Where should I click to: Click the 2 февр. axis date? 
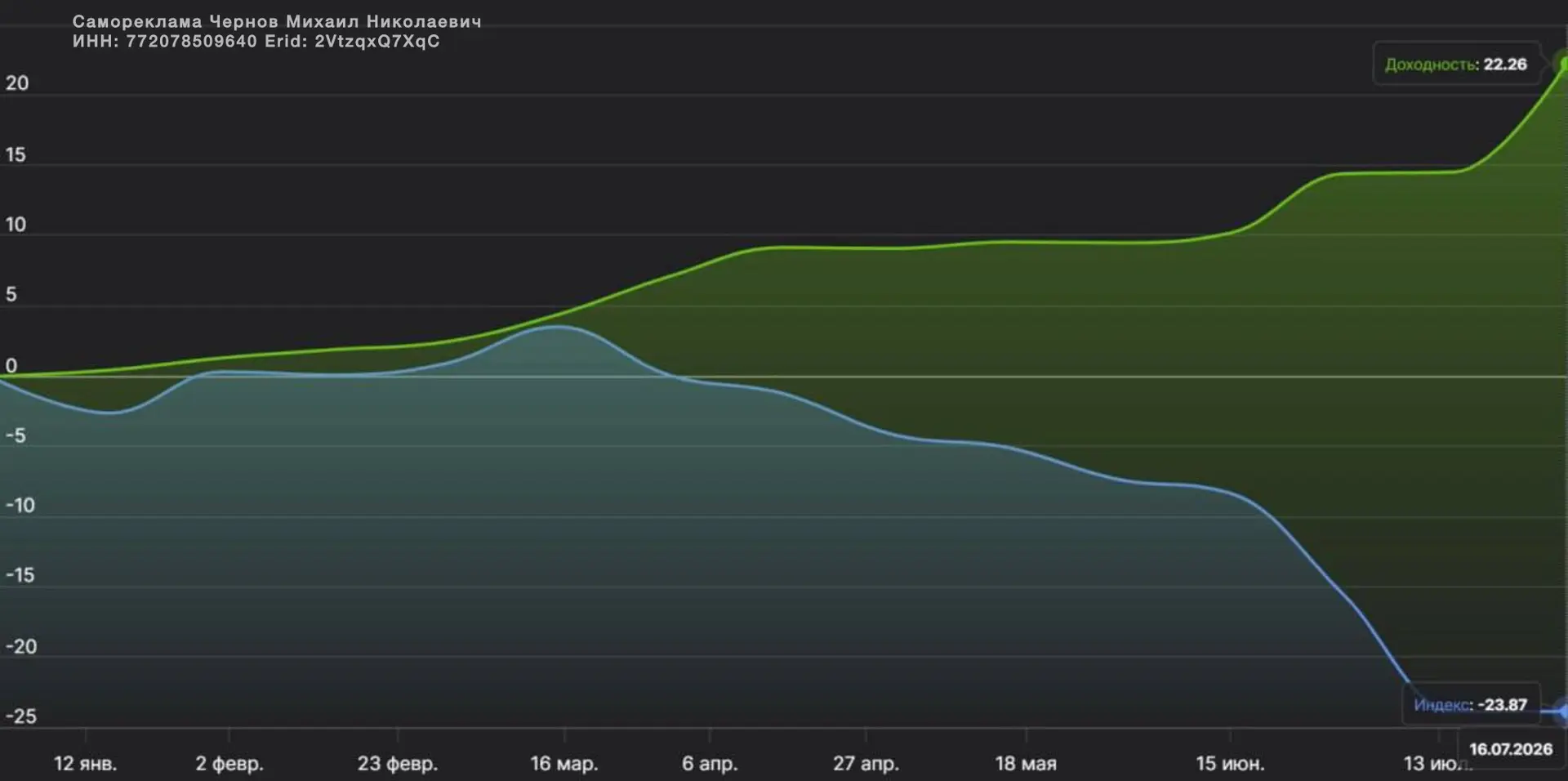229,764
